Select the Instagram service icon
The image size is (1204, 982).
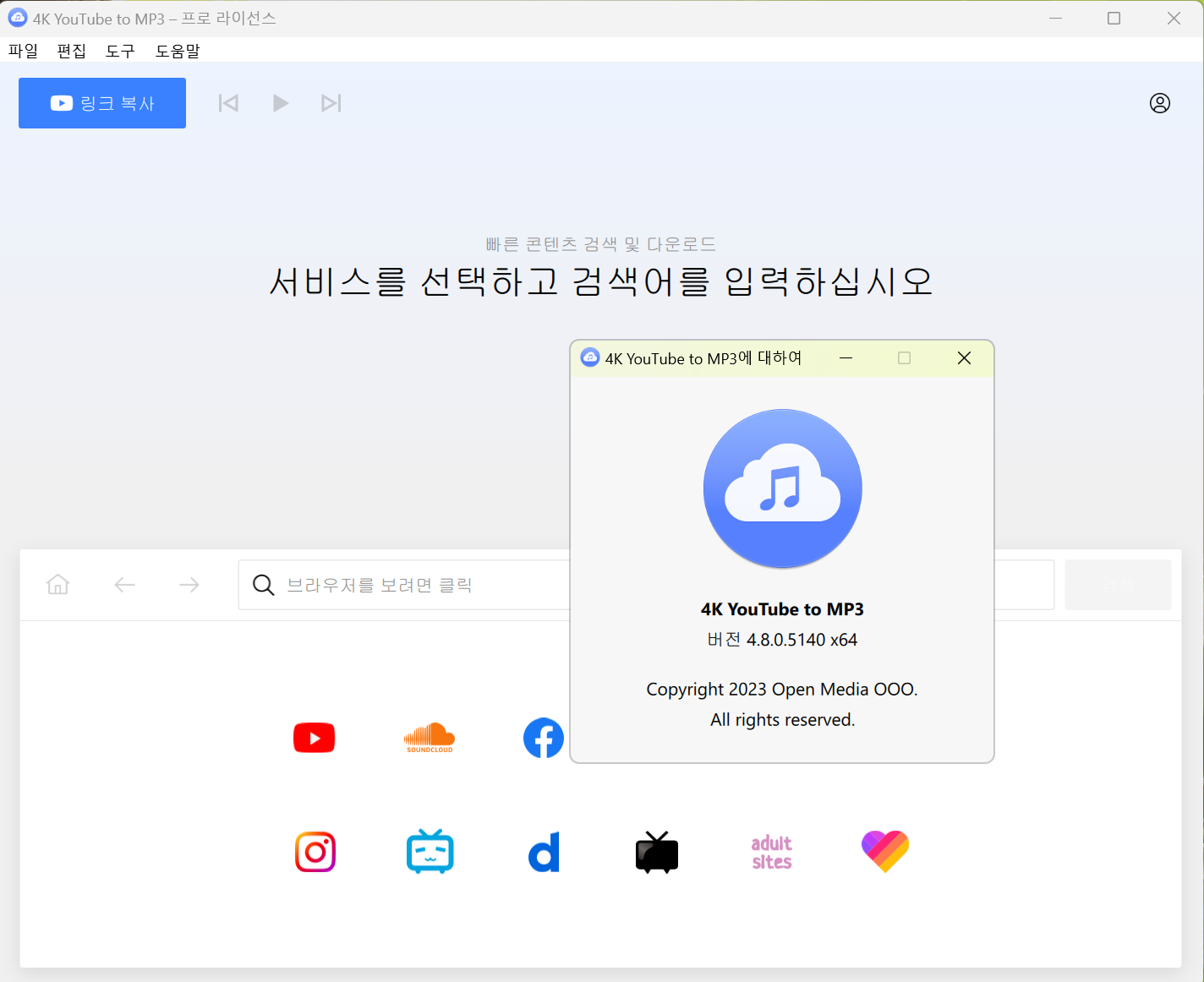pos(315,852)
